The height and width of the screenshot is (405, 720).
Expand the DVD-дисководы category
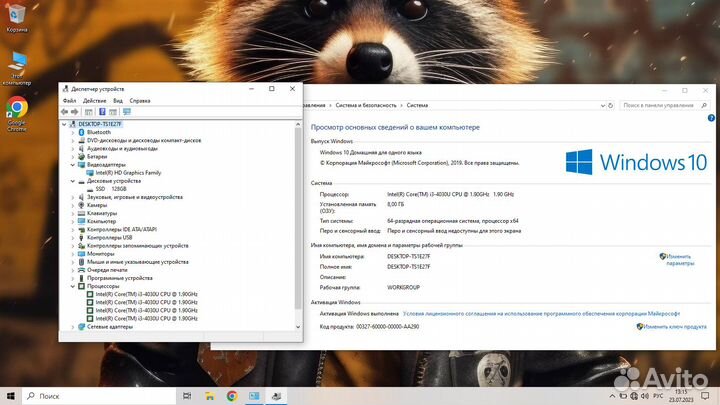tap(73, 141)
